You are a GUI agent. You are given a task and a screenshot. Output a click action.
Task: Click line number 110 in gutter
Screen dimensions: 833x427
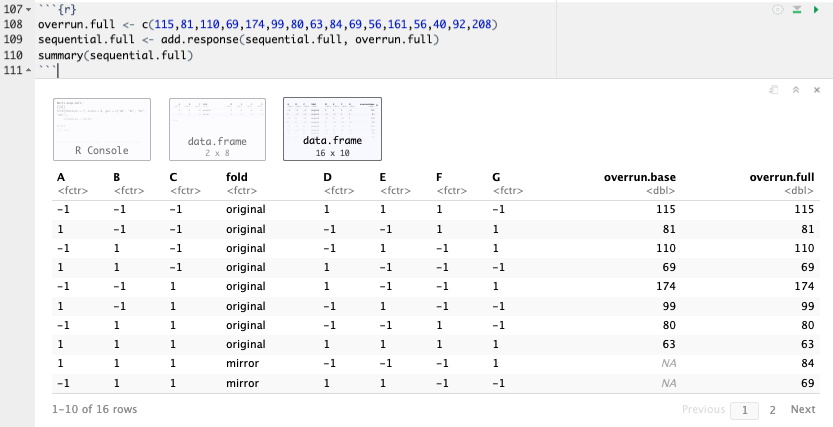pyautogui.click(x=13, y=55)
